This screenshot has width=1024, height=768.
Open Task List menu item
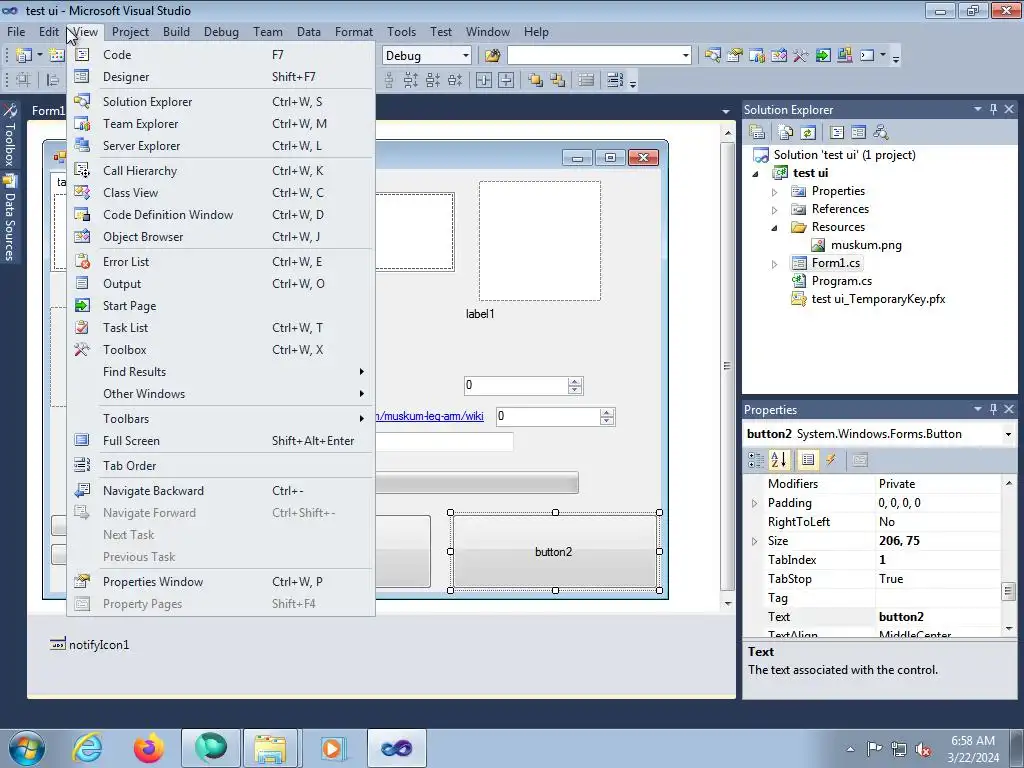click(221, 328)
